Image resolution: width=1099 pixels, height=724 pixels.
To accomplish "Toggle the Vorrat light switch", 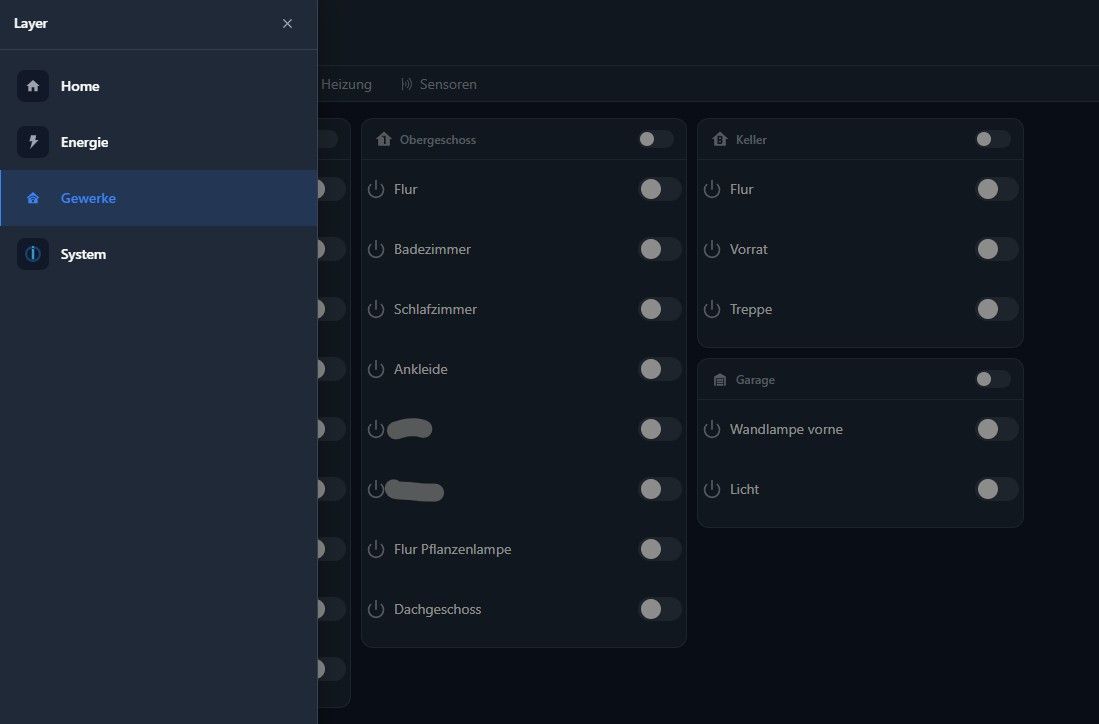I will point(997,249).
